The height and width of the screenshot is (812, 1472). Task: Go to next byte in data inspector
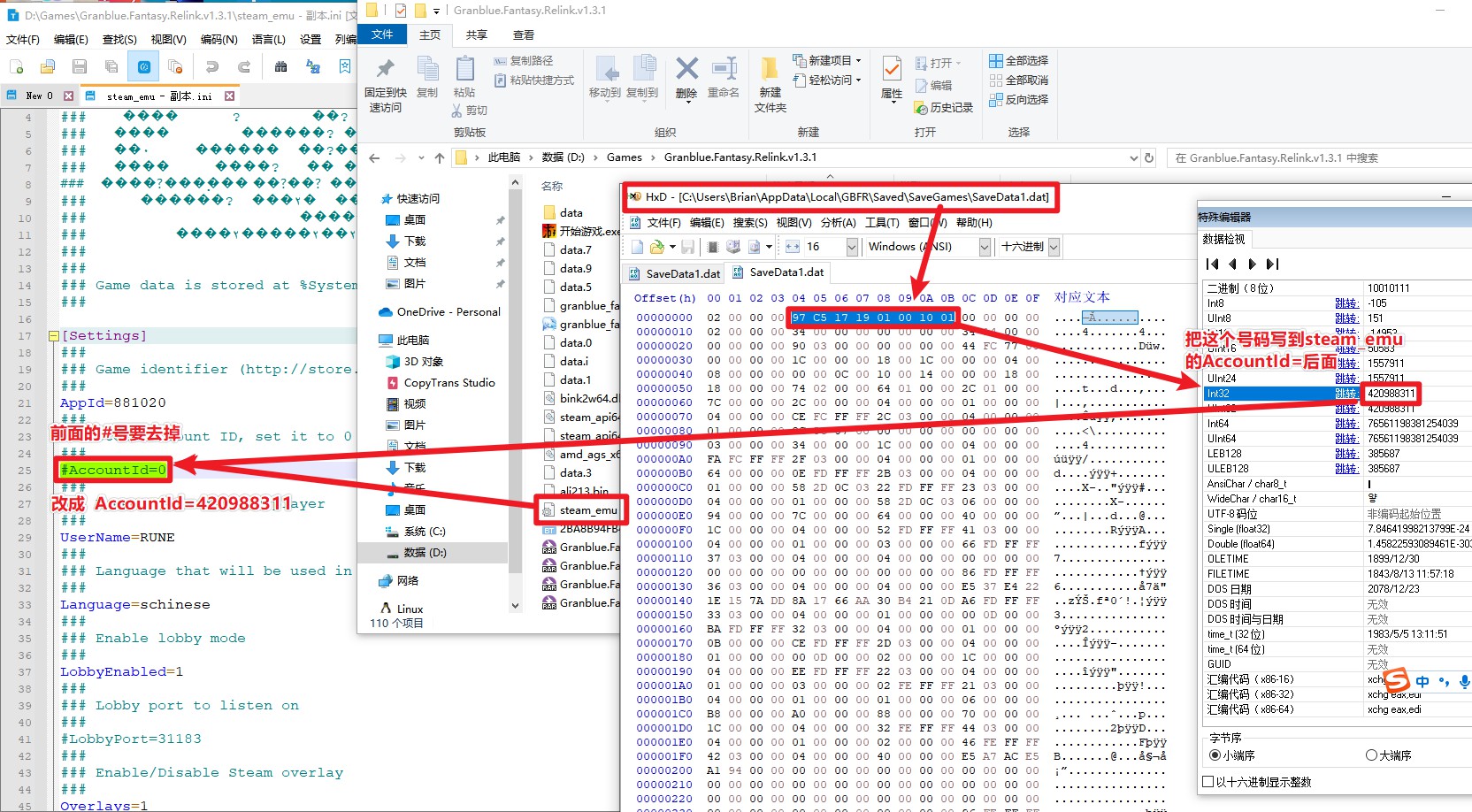tap(1252, 264)
